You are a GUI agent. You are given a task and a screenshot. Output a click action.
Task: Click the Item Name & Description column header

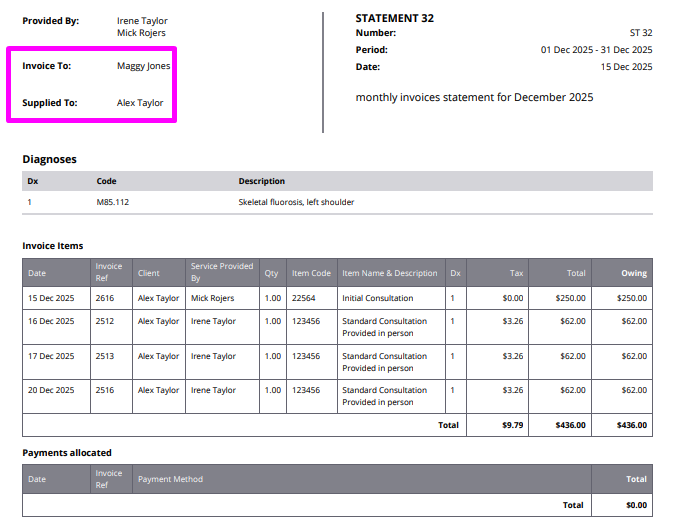tap(389, 273)
